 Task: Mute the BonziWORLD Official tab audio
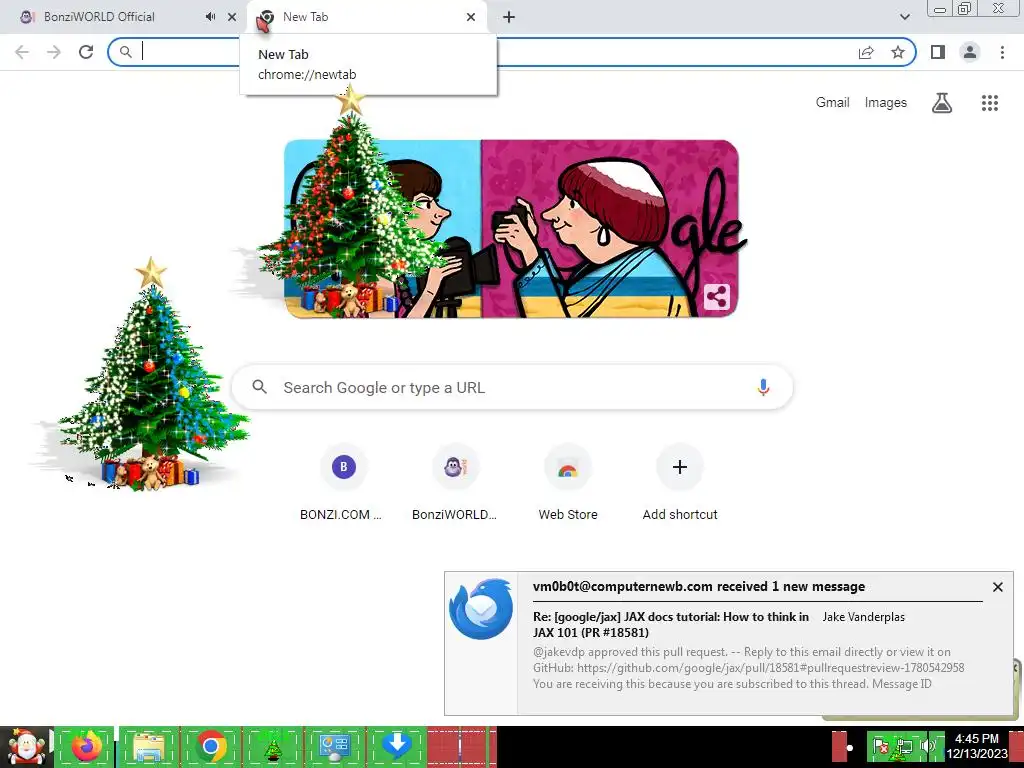tap(210, 17)
